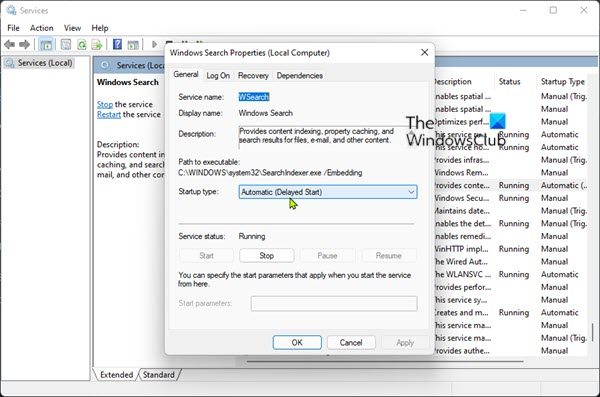Select the 'Windows Rem...' service row

point(511,173)
